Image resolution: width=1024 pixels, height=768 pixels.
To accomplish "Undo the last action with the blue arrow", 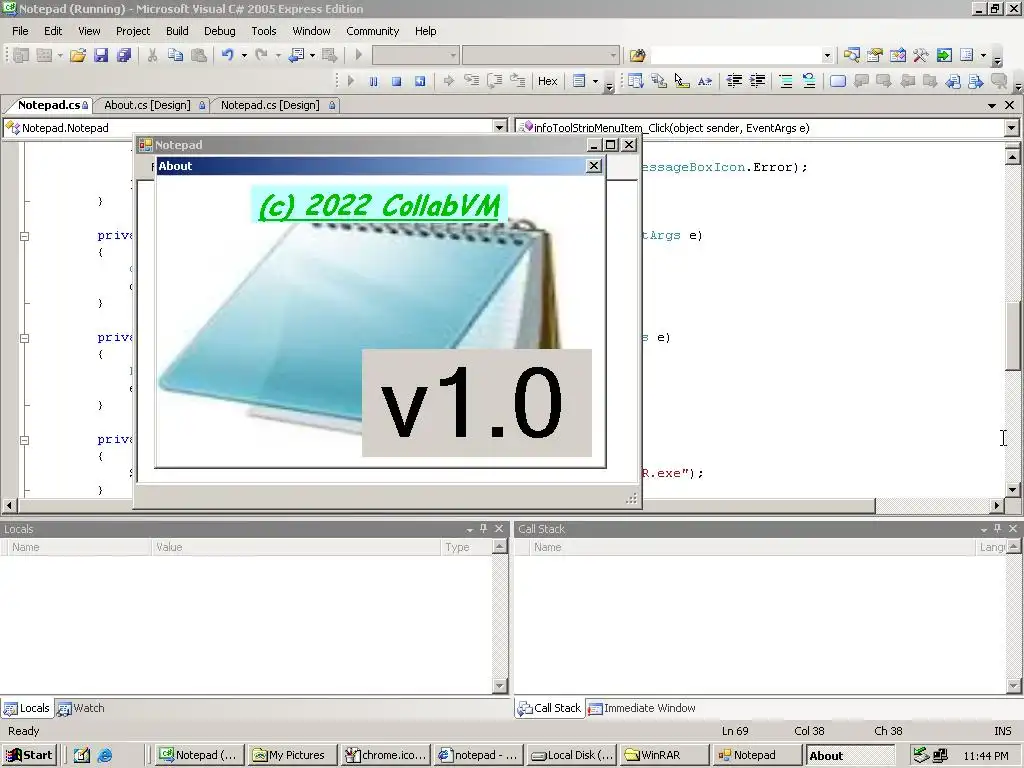I will (227, 56).
